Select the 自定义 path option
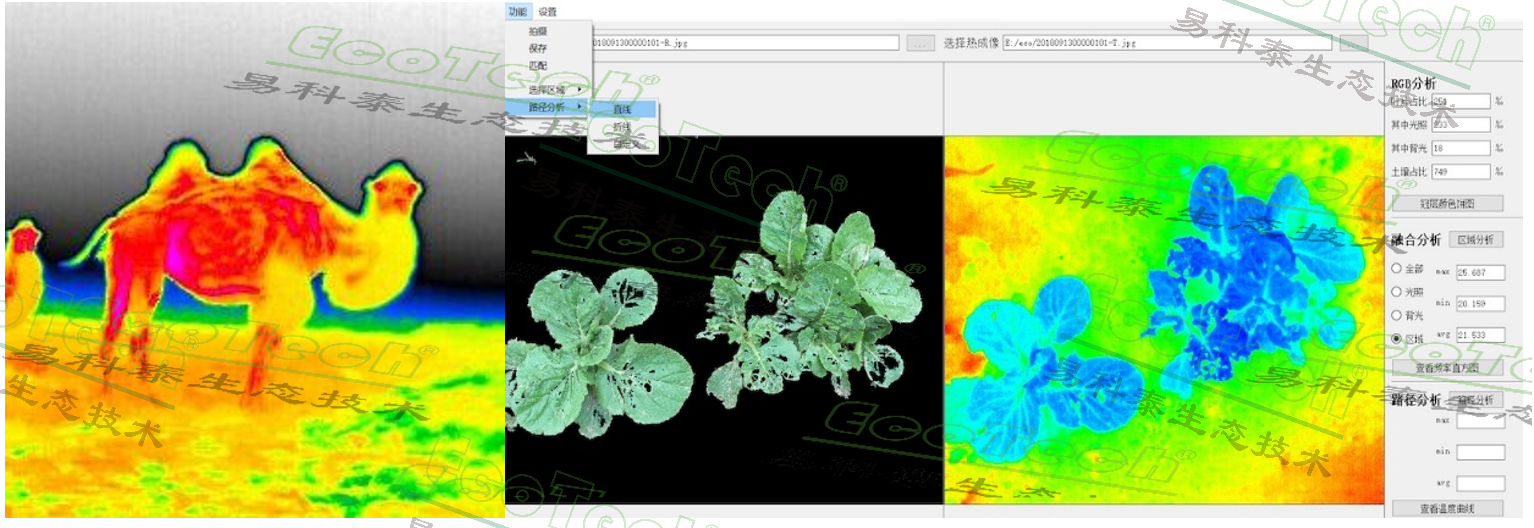1534x528 pixels. click(x=622, y=145)
